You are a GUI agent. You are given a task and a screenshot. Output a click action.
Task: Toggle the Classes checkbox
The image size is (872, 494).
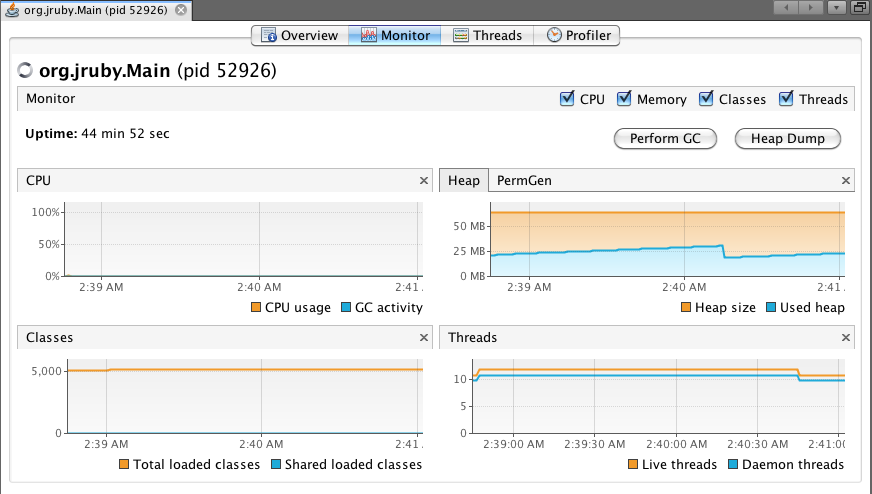706,98
